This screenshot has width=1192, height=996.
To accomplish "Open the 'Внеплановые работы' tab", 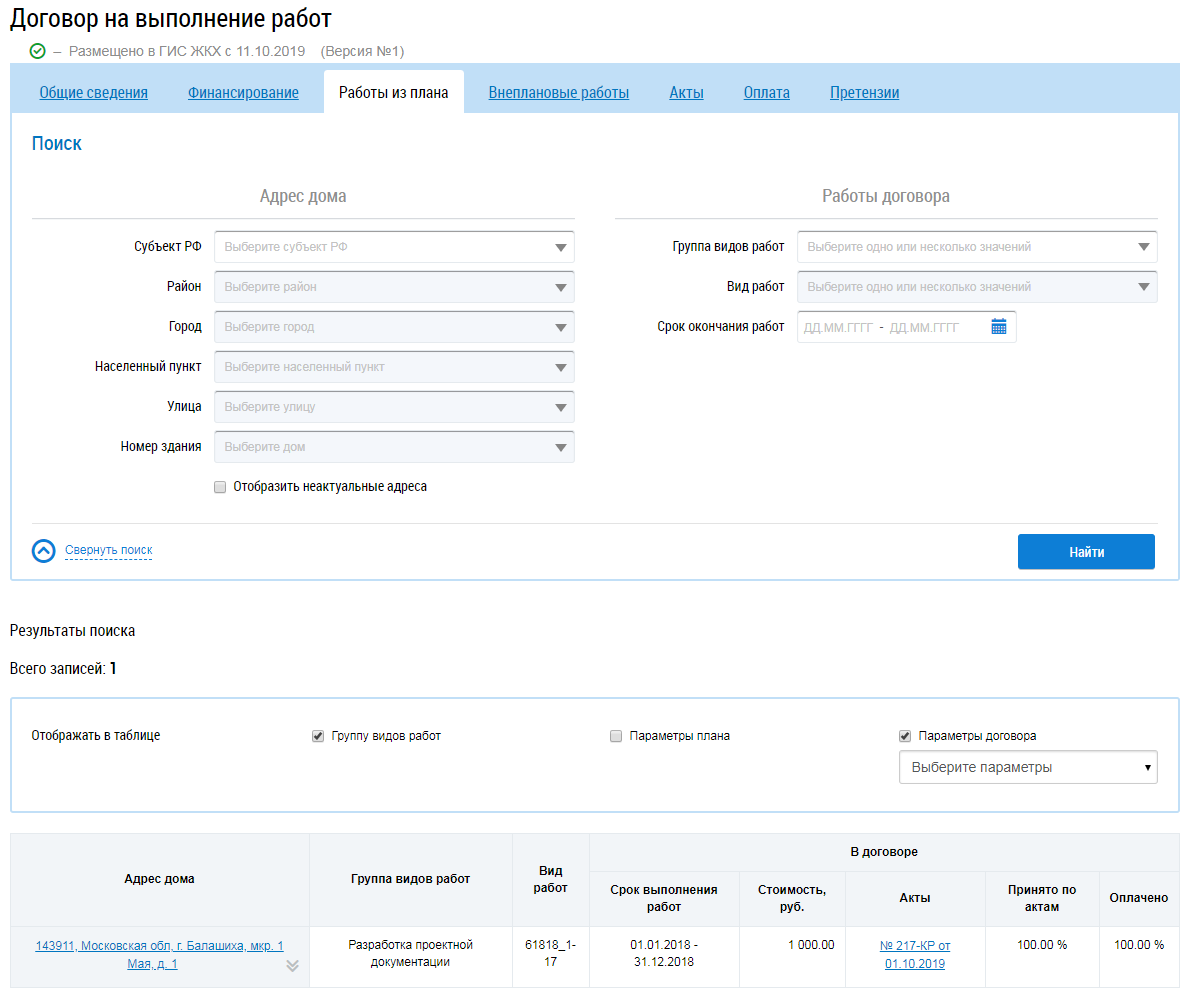I will [x=558, y=93].
